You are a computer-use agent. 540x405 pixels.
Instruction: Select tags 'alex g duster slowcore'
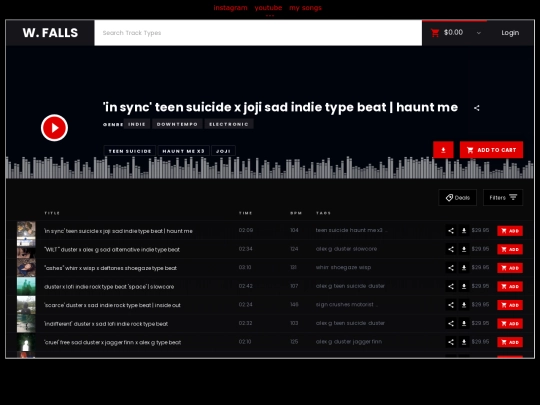click(x=346, y=249)
